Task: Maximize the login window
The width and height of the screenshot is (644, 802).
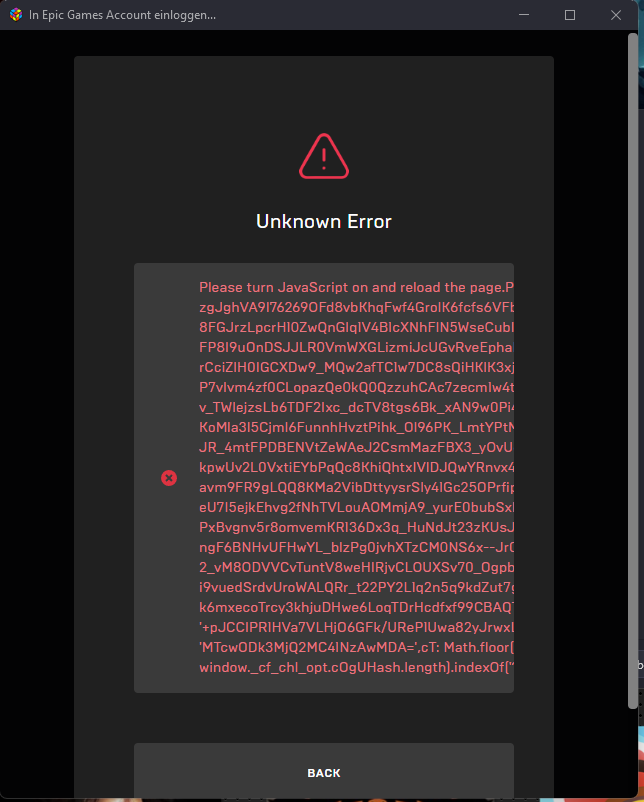Action: point(570,15)
